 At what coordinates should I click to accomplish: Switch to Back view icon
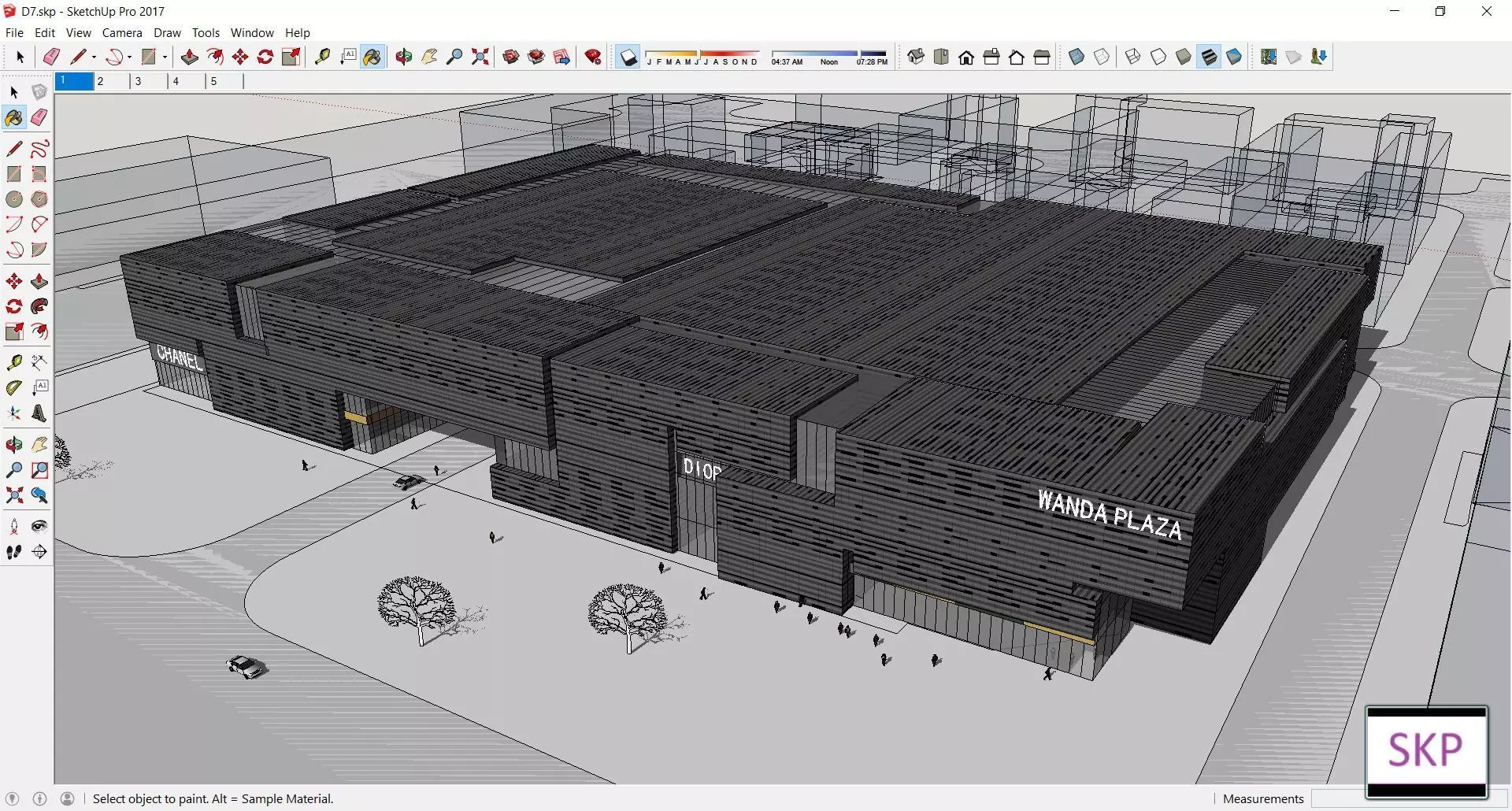point(1017,57)
